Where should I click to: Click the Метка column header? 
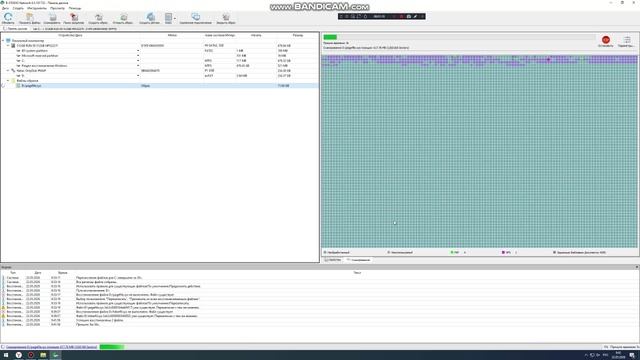pos(172,36)
